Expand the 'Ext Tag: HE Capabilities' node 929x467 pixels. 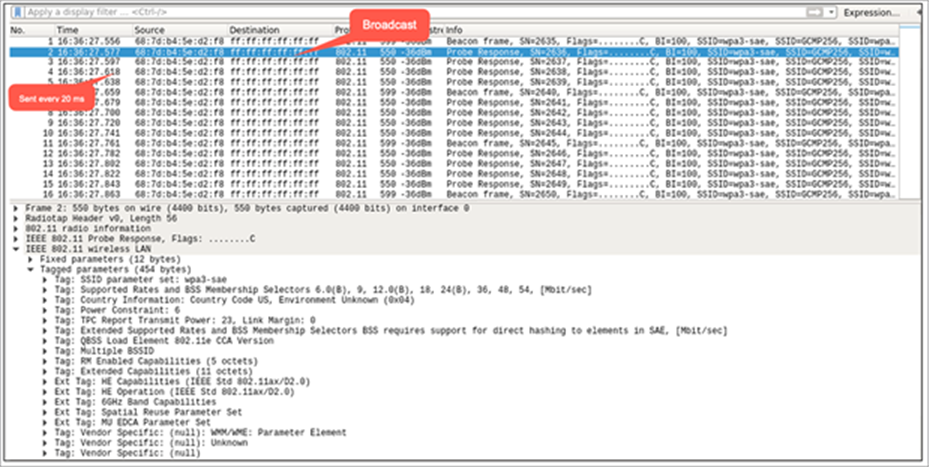45,381
